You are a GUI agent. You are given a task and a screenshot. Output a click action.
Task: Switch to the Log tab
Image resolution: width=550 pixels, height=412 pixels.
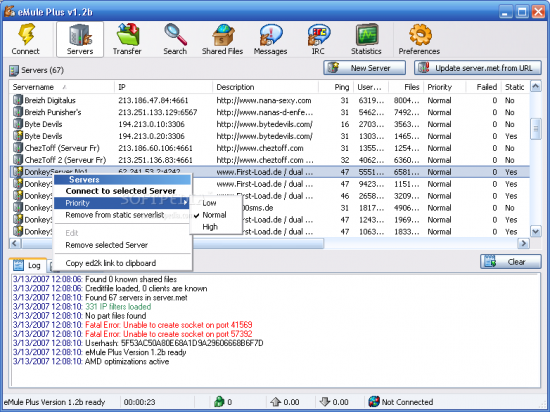pos(28,265)
